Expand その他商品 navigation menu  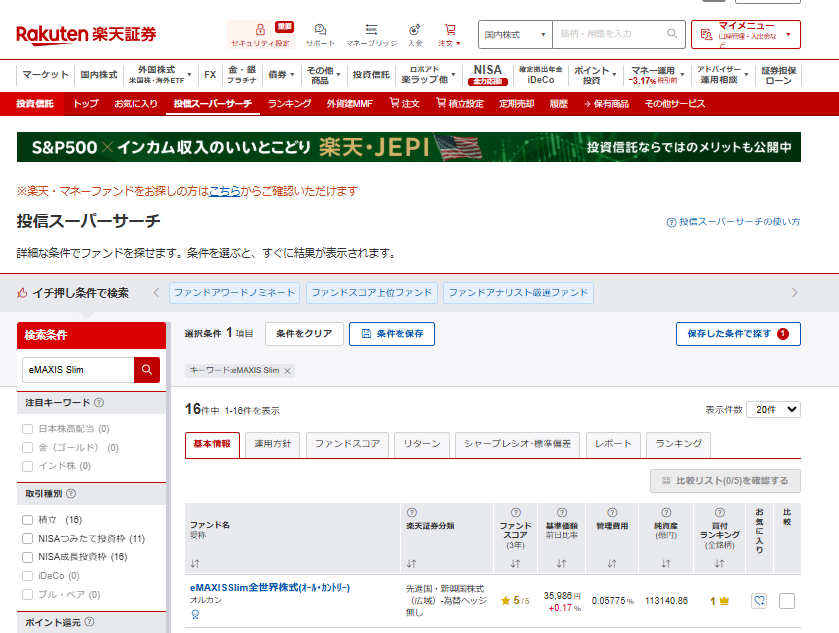coord(323,74)
